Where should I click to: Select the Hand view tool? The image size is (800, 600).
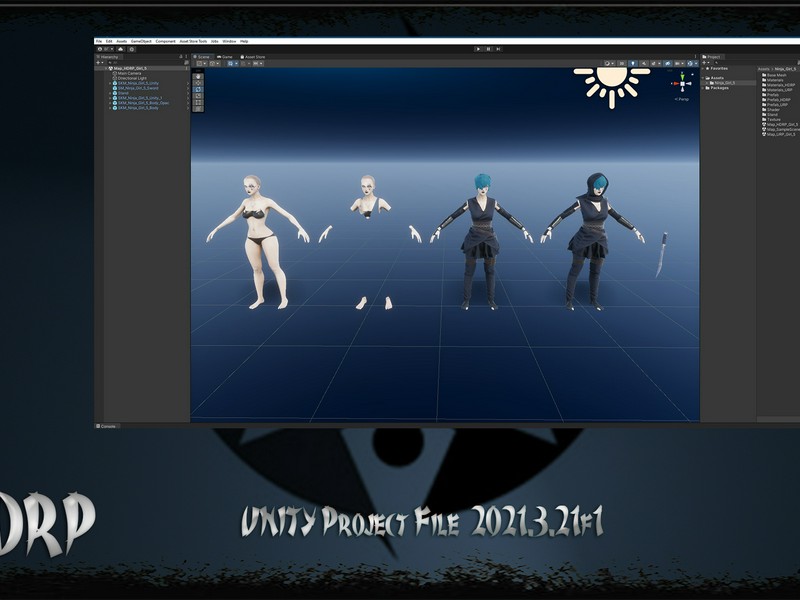tap(198, 76)
